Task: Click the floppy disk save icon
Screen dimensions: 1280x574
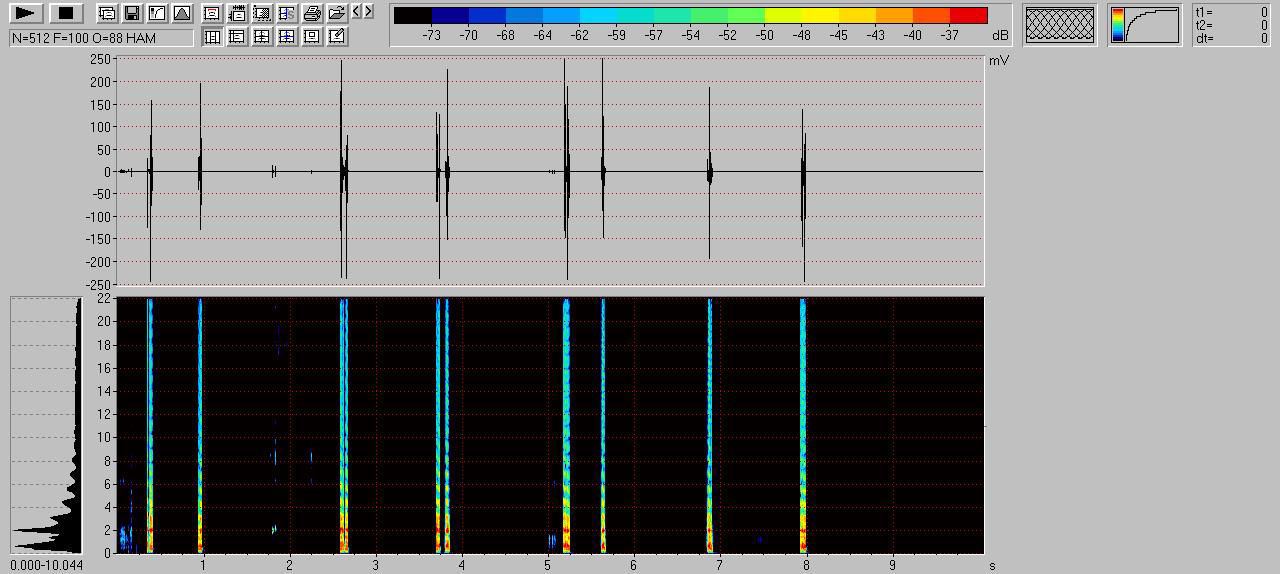Action: point(131,14)
